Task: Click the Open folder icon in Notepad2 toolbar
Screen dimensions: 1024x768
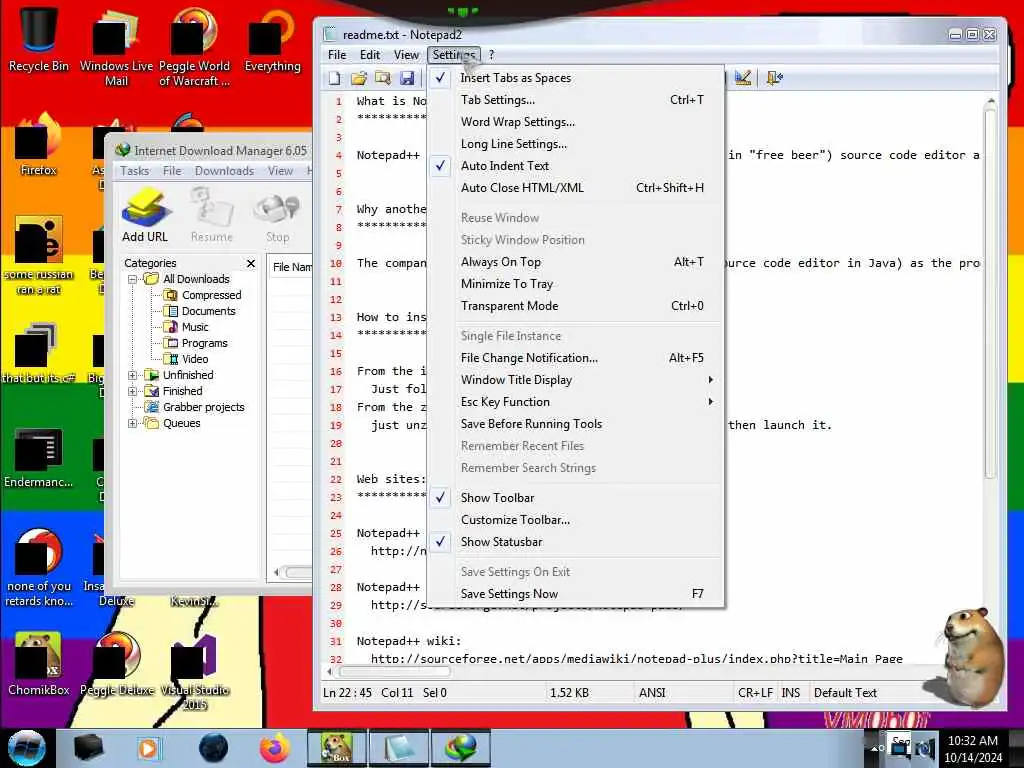Action: point(359,78)
